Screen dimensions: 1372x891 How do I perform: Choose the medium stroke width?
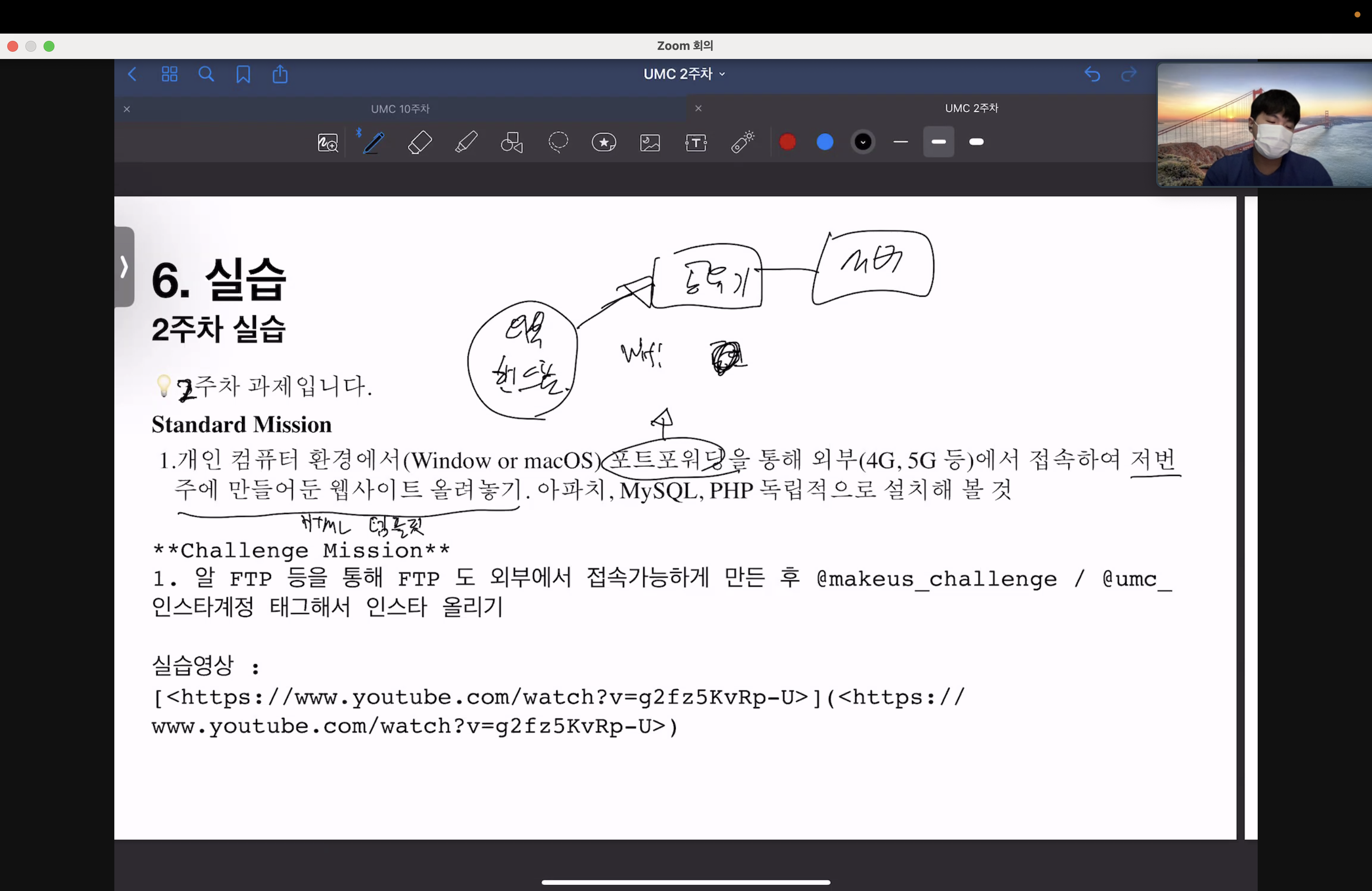click(x=939, y=142)
